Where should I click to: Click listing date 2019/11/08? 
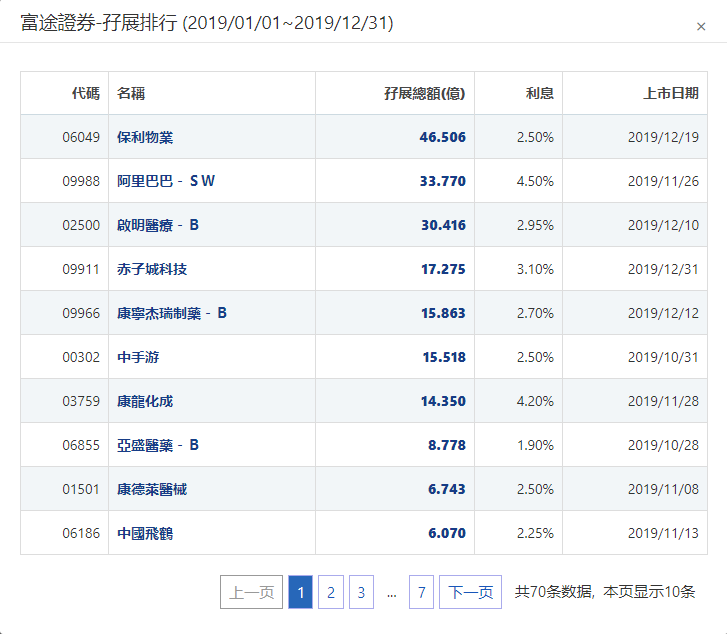point(663,489)
